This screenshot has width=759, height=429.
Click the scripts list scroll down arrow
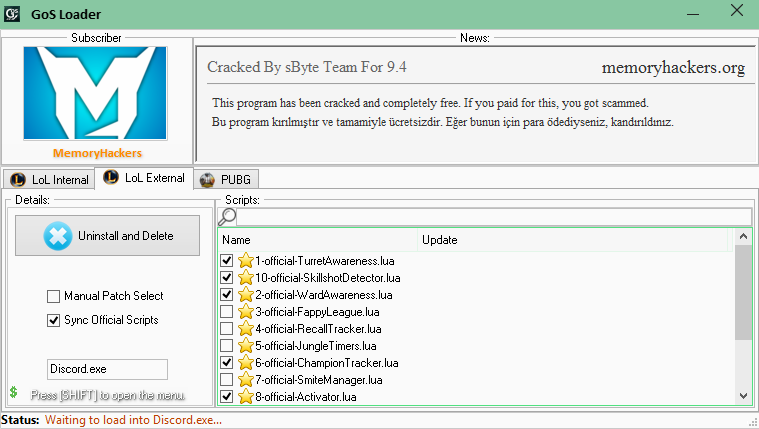pyautogui.click(x=743, y=396)
